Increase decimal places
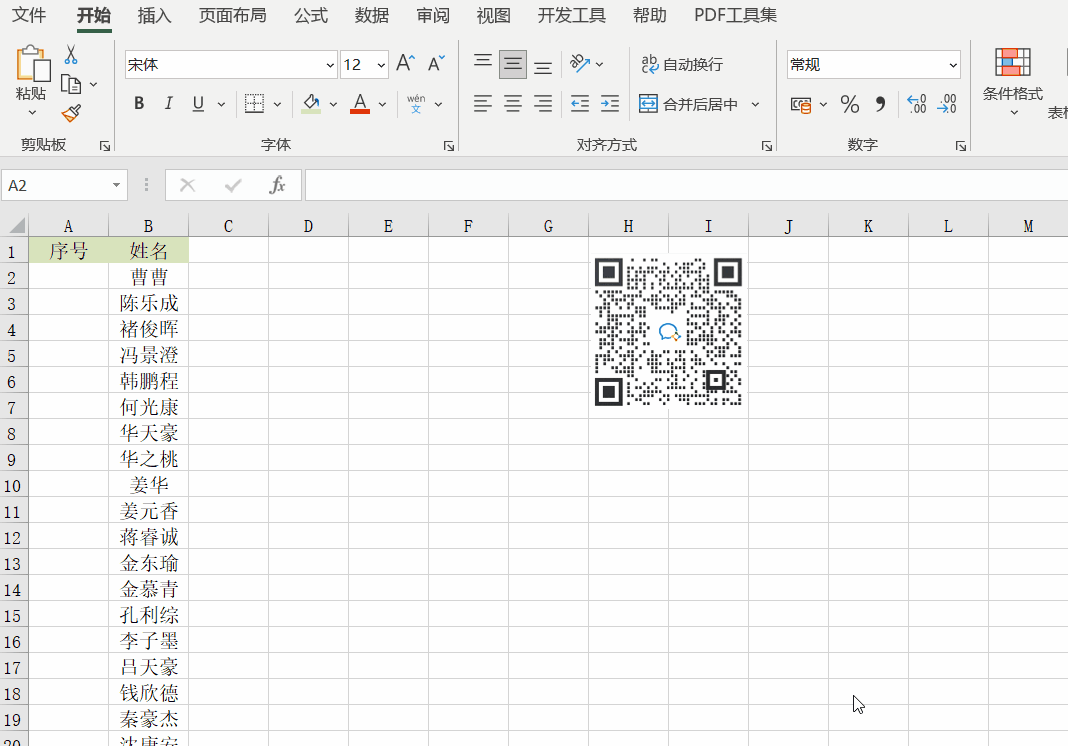 917,104
